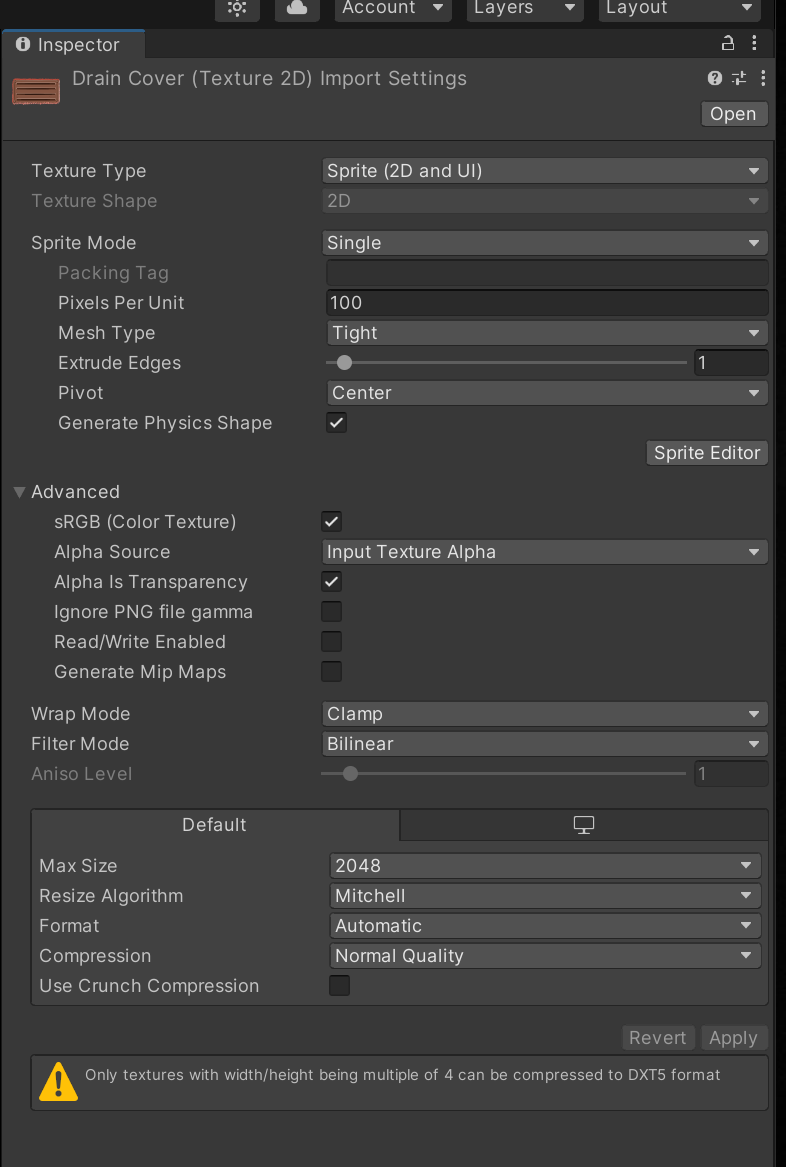
Task: Open the Inspector tab's three-dot menu
Action: pos(755,43)
